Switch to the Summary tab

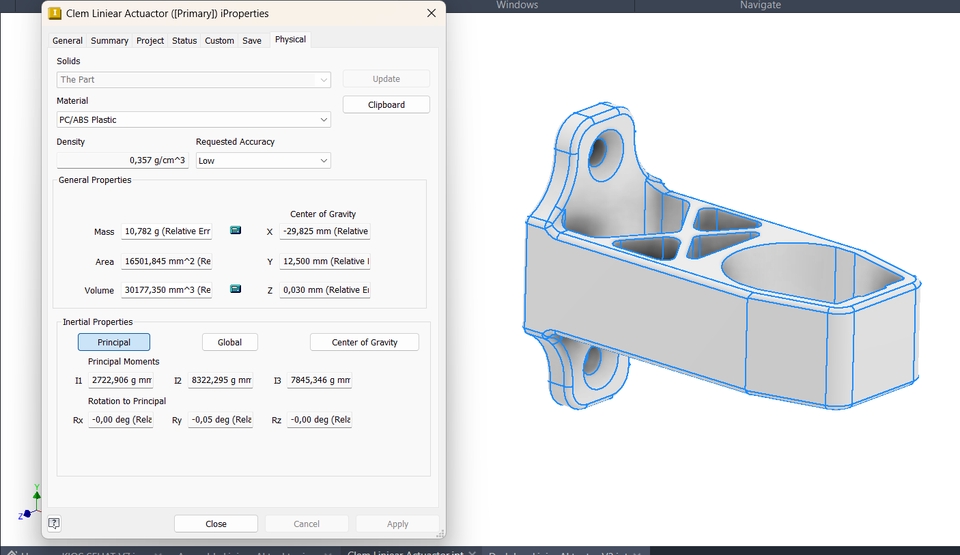[x=110, y=40]
